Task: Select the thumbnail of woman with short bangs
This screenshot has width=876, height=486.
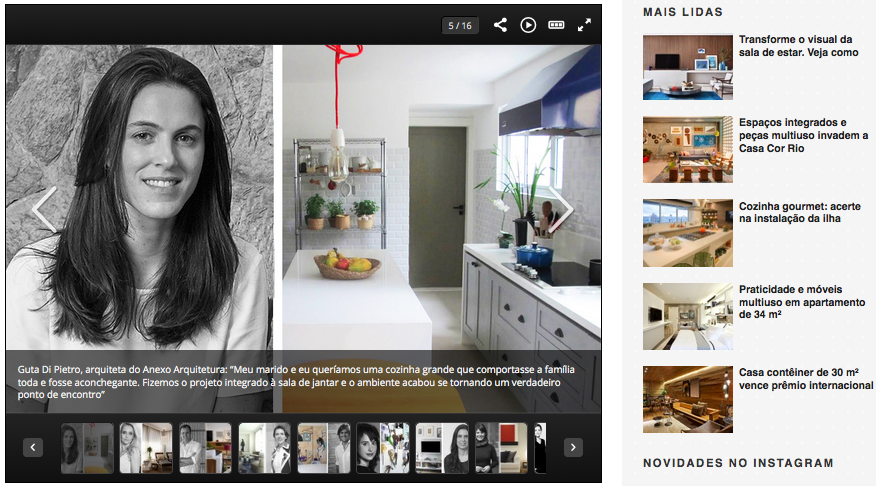Action: click(x=383, y=448)
